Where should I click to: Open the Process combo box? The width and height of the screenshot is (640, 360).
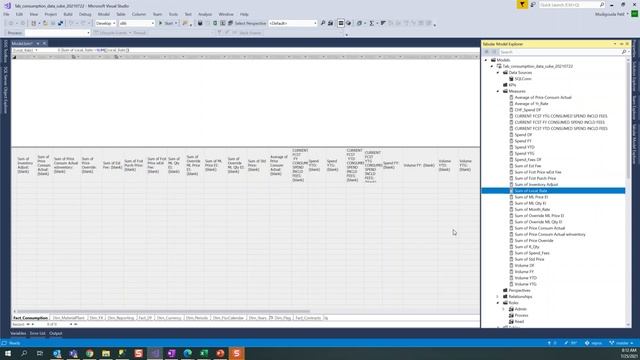57,33
